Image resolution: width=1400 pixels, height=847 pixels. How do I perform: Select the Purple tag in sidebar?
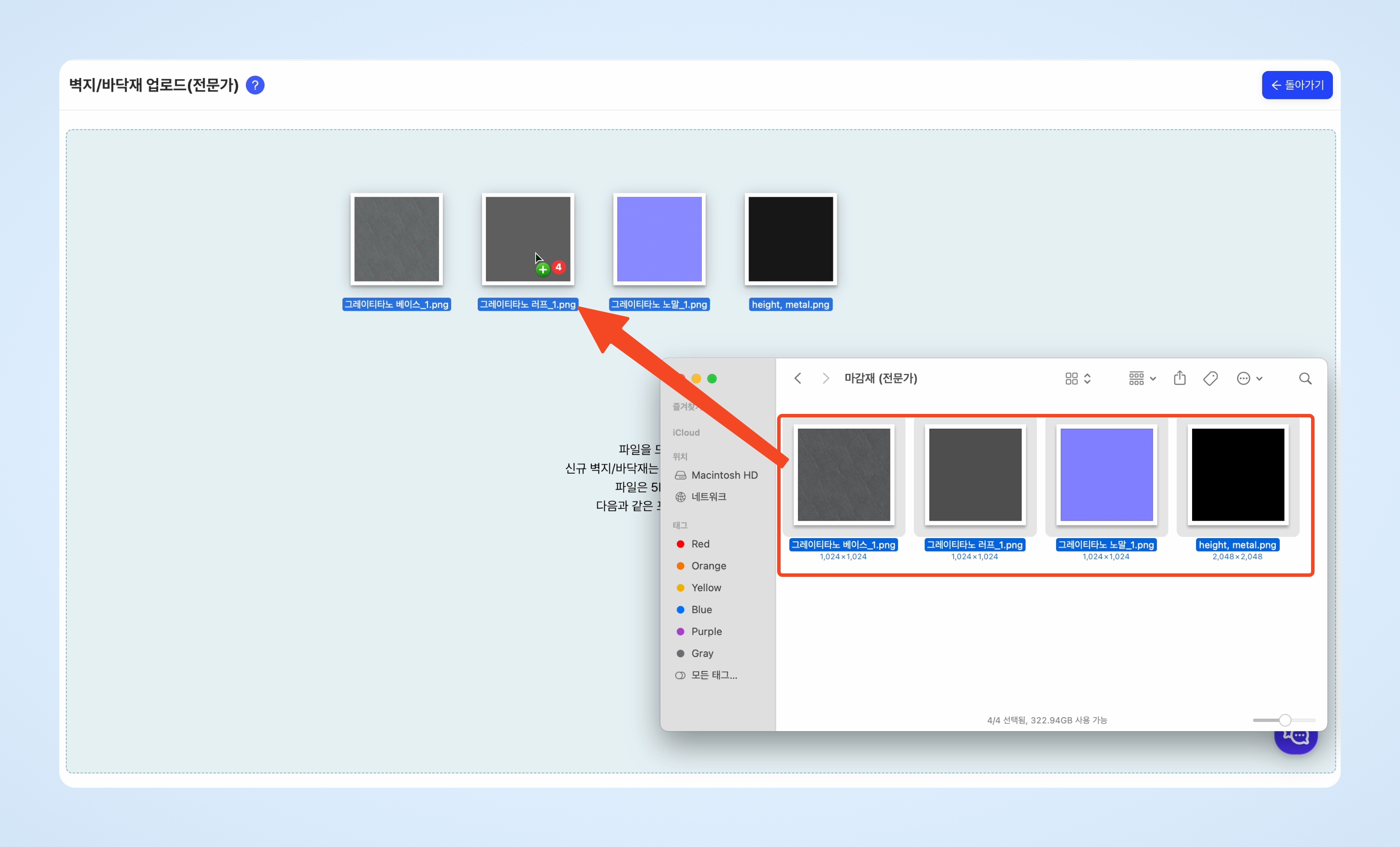700,631
